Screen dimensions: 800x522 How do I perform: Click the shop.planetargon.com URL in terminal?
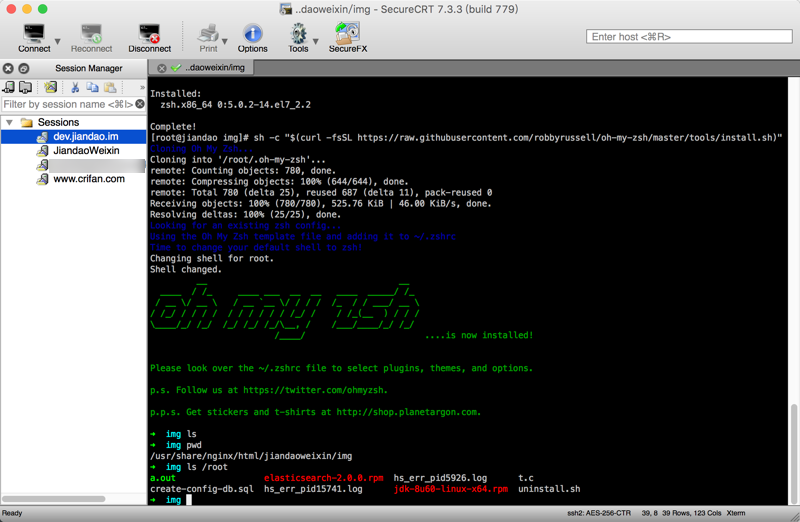tap(408, 412)
